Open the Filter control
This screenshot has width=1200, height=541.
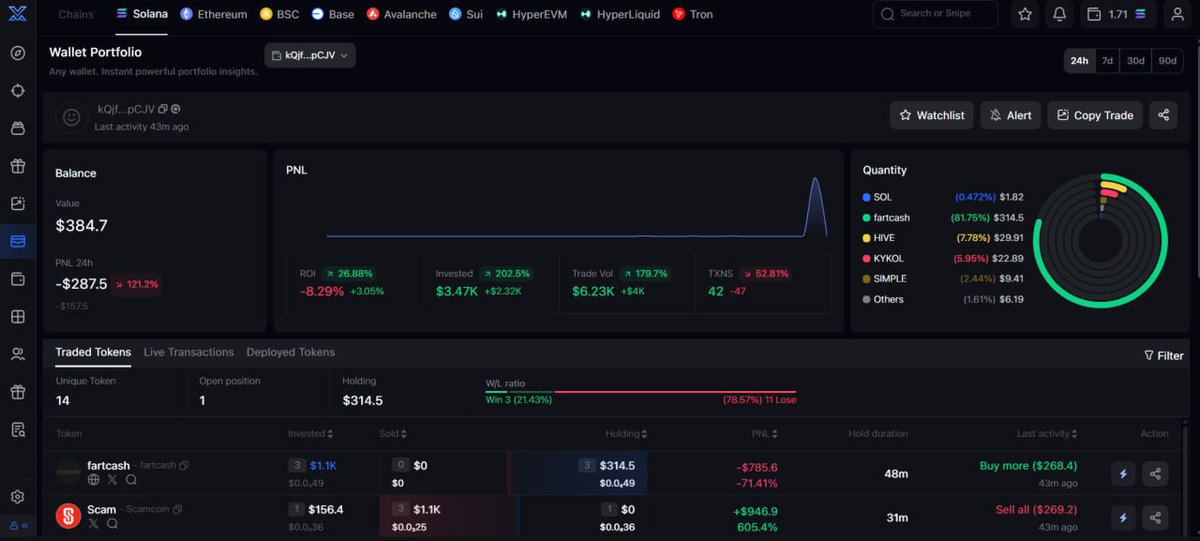(x=1164, y=355)
